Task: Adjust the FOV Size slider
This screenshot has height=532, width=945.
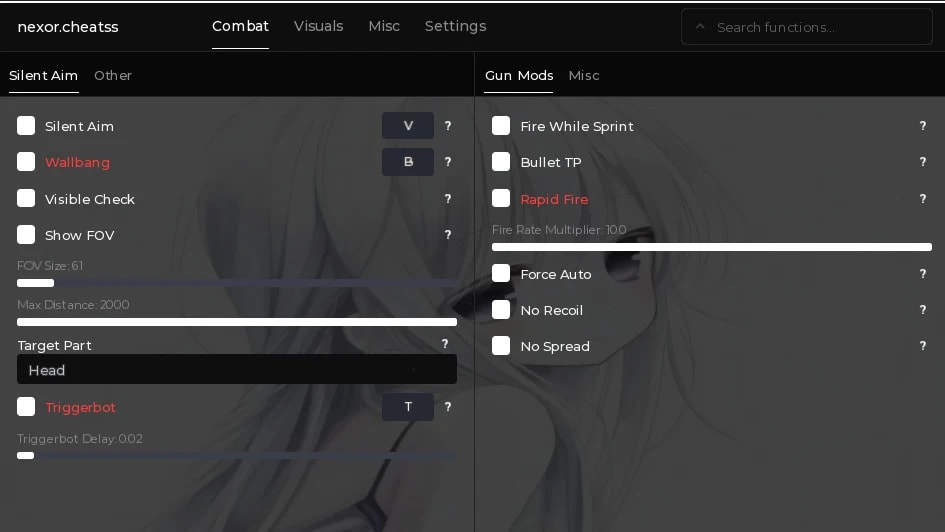Action: pyautogui.click(x=237, y=283)
